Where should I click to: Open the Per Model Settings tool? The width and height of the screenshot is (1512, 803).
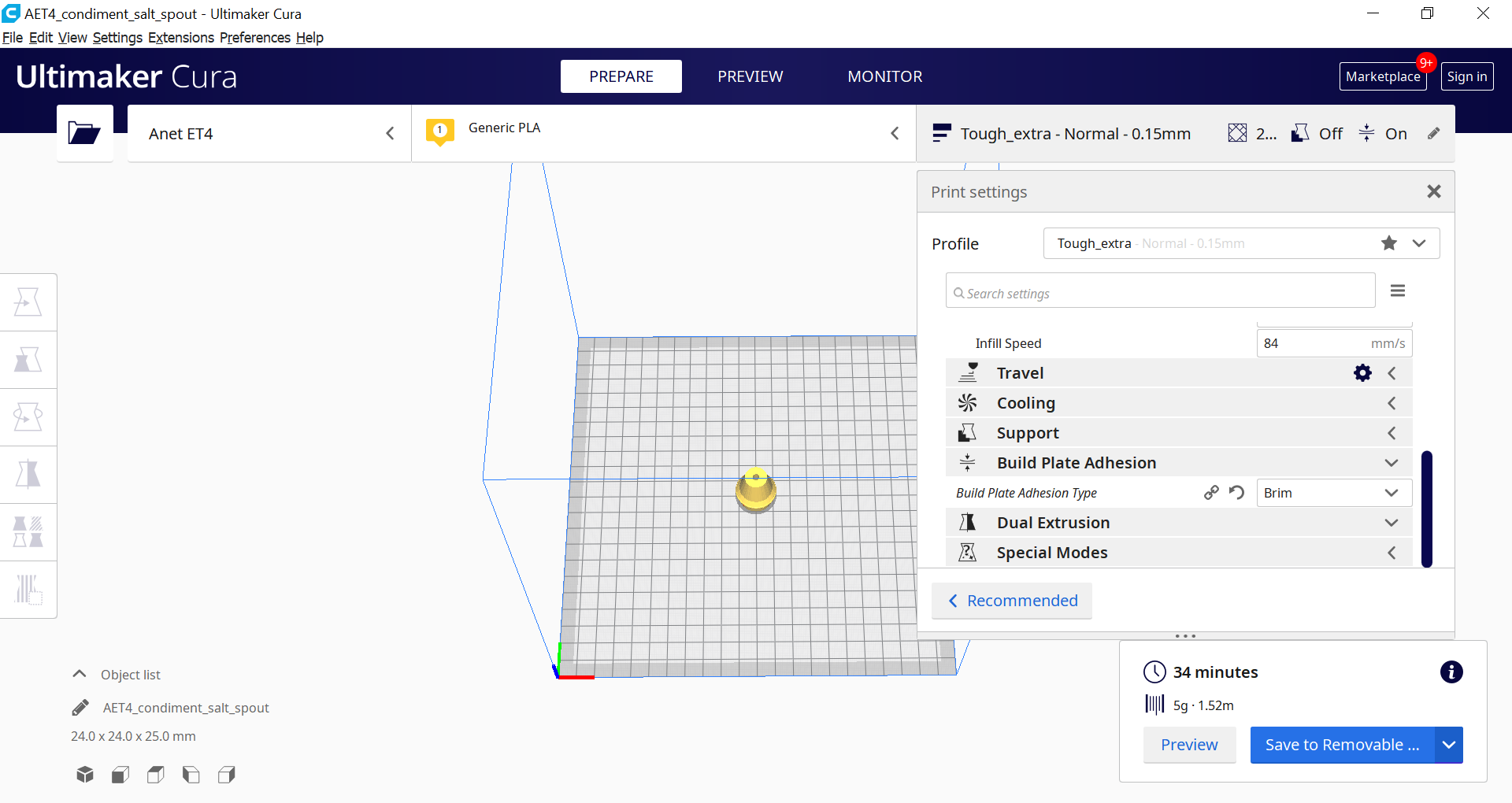click(x=28, y=532)
